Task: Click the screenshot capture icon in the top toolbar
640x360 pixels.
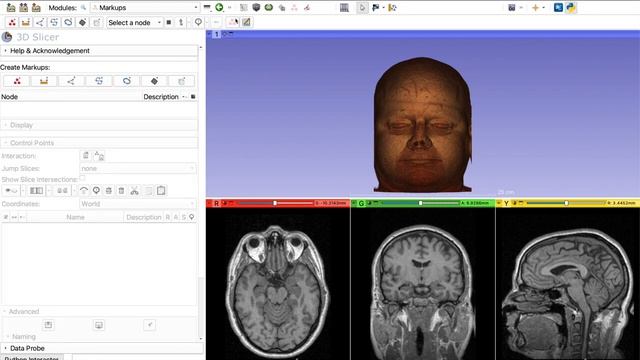Action: [511, 7]
